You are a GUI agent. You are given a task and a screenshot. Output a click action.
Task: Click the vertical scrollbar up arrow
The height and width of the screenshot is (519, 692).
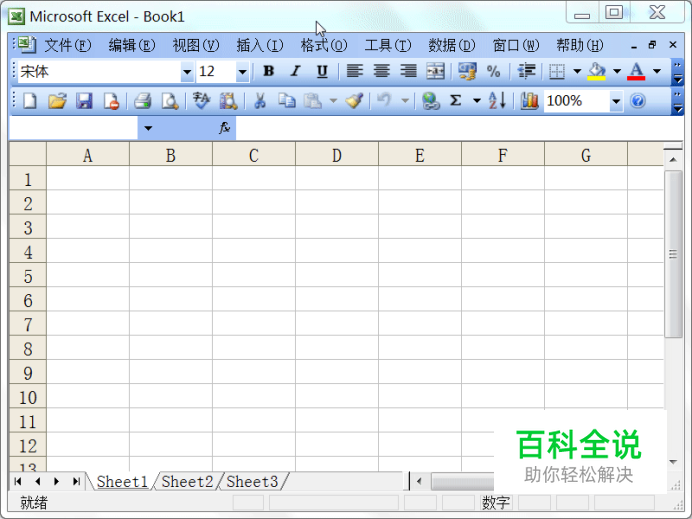point(673,160)
